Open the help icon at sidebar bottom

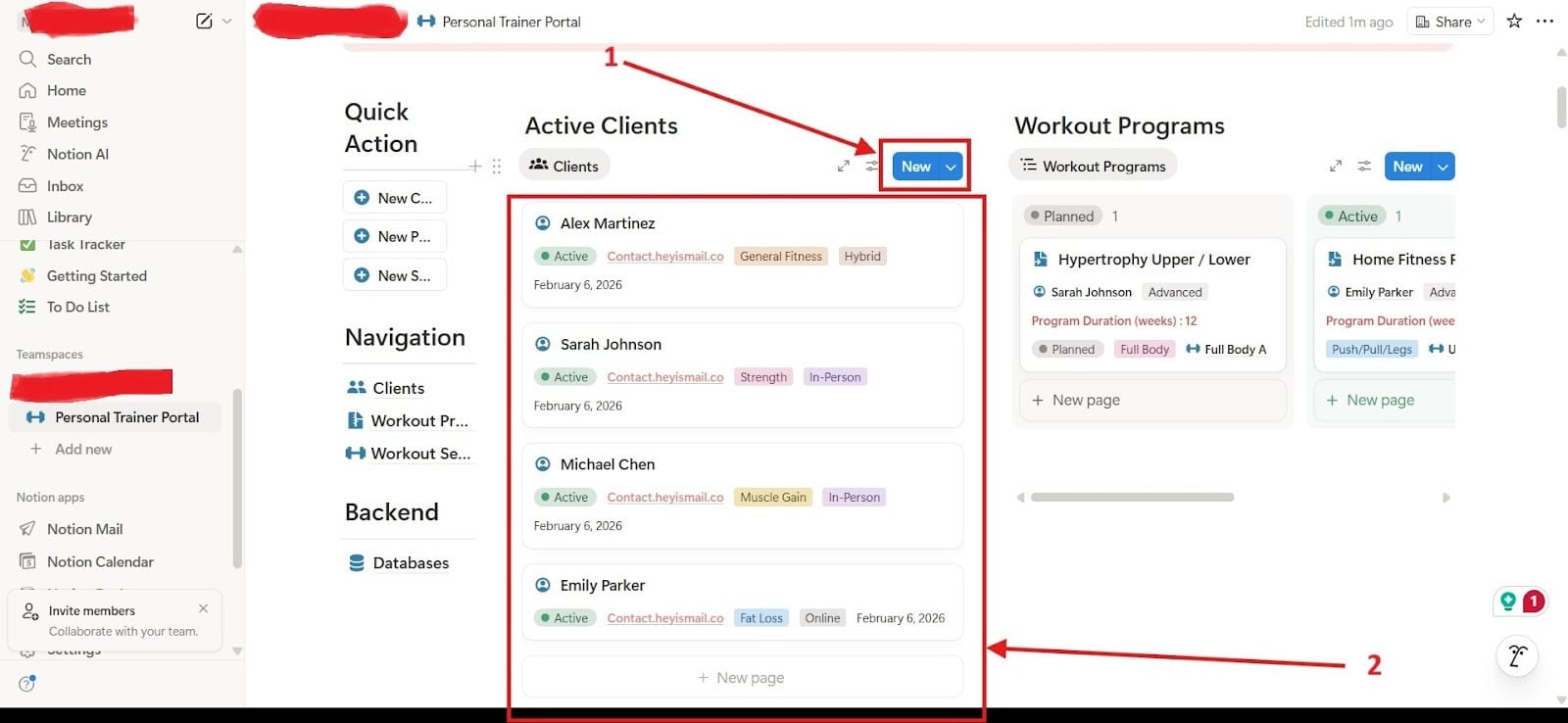[x=27, y=684]
